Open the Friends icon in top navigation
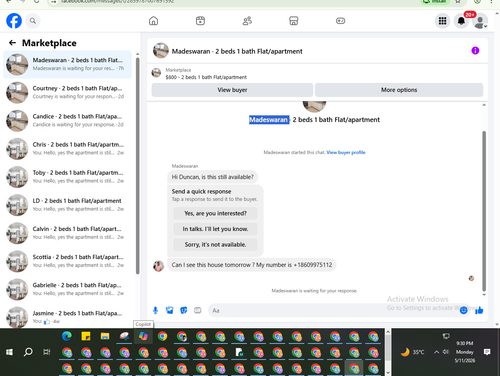 coord(247,21)
